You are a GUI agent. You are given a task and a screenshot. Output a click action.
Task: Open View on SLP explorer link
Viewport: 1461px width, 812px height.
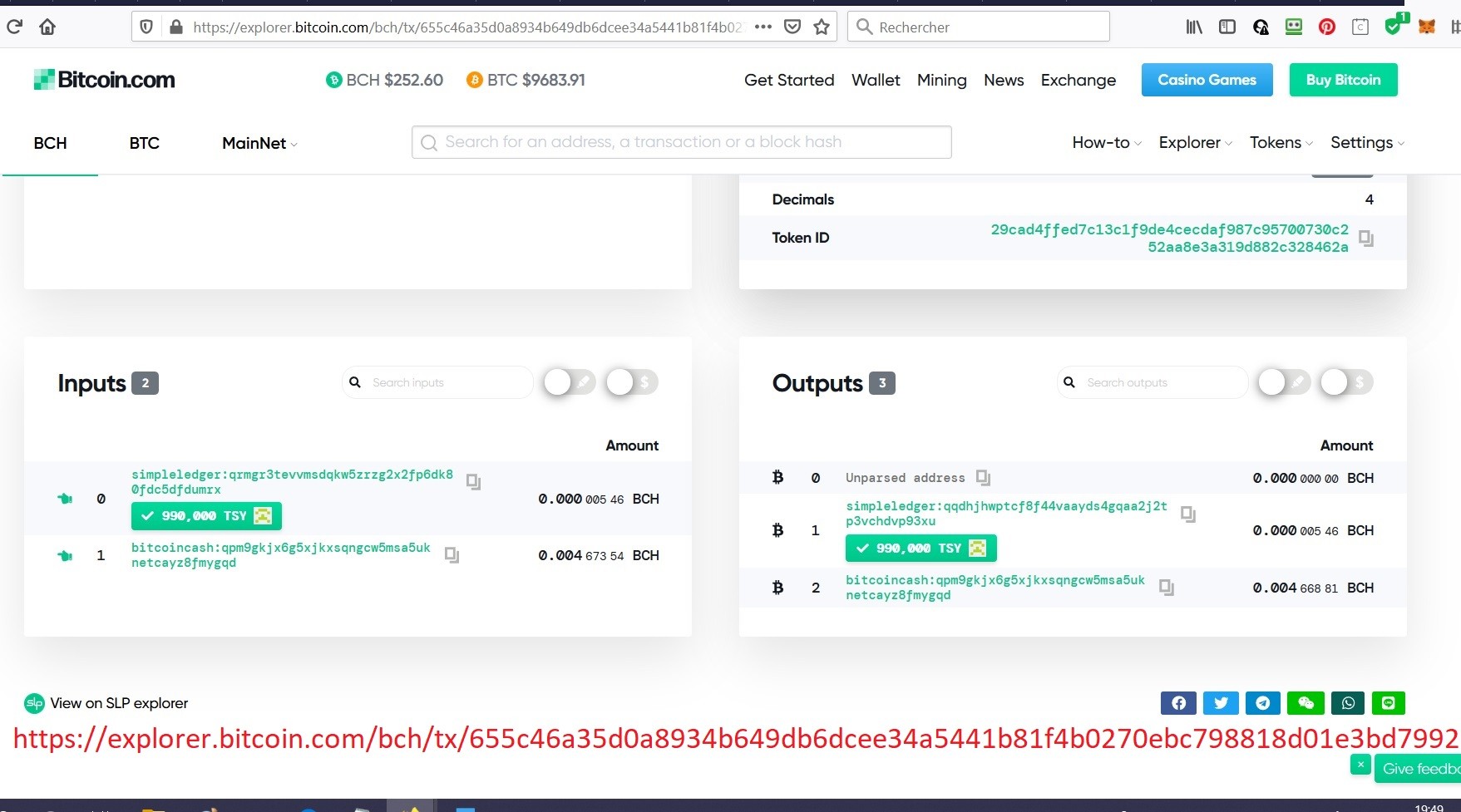point(119,703)
